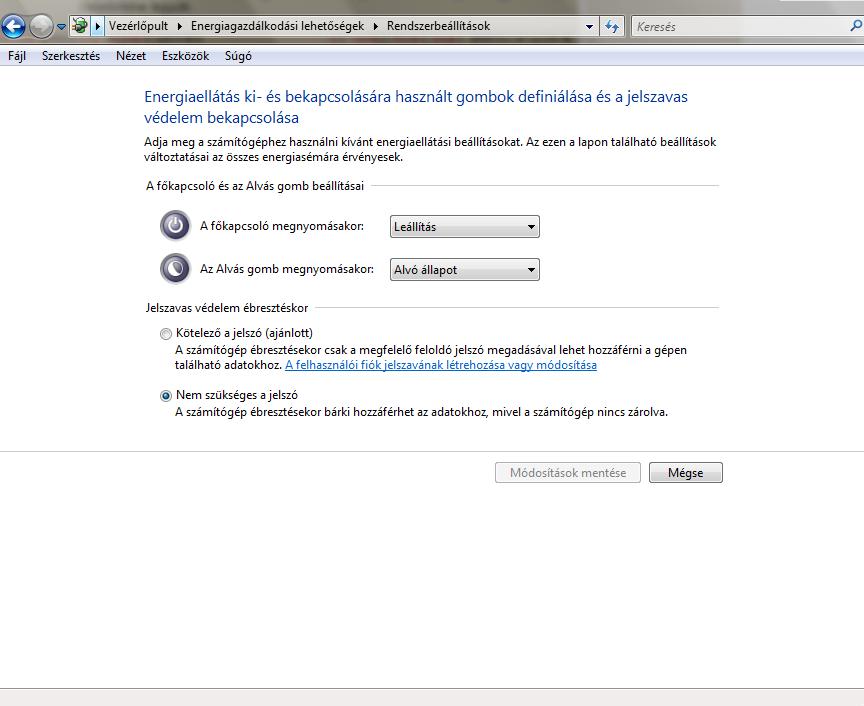864x706 pixels.
Task: Click the power button icon
Action: click(x=175, y=225)
